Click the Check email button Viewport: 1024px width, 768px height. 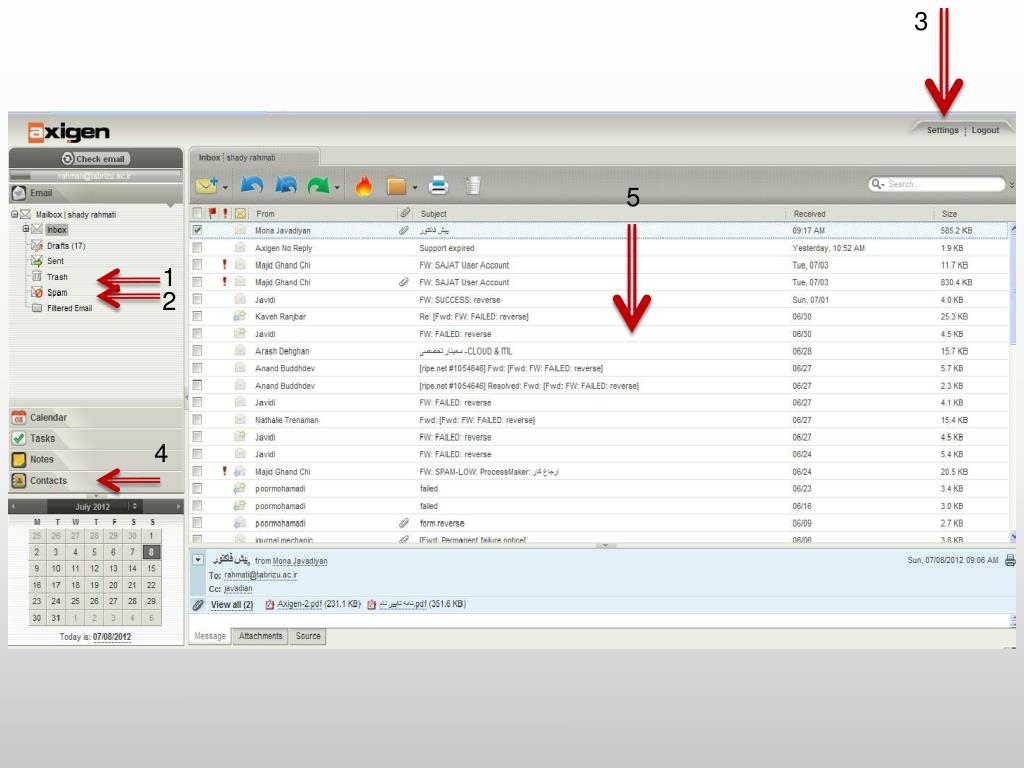click(x=95, y=159)
